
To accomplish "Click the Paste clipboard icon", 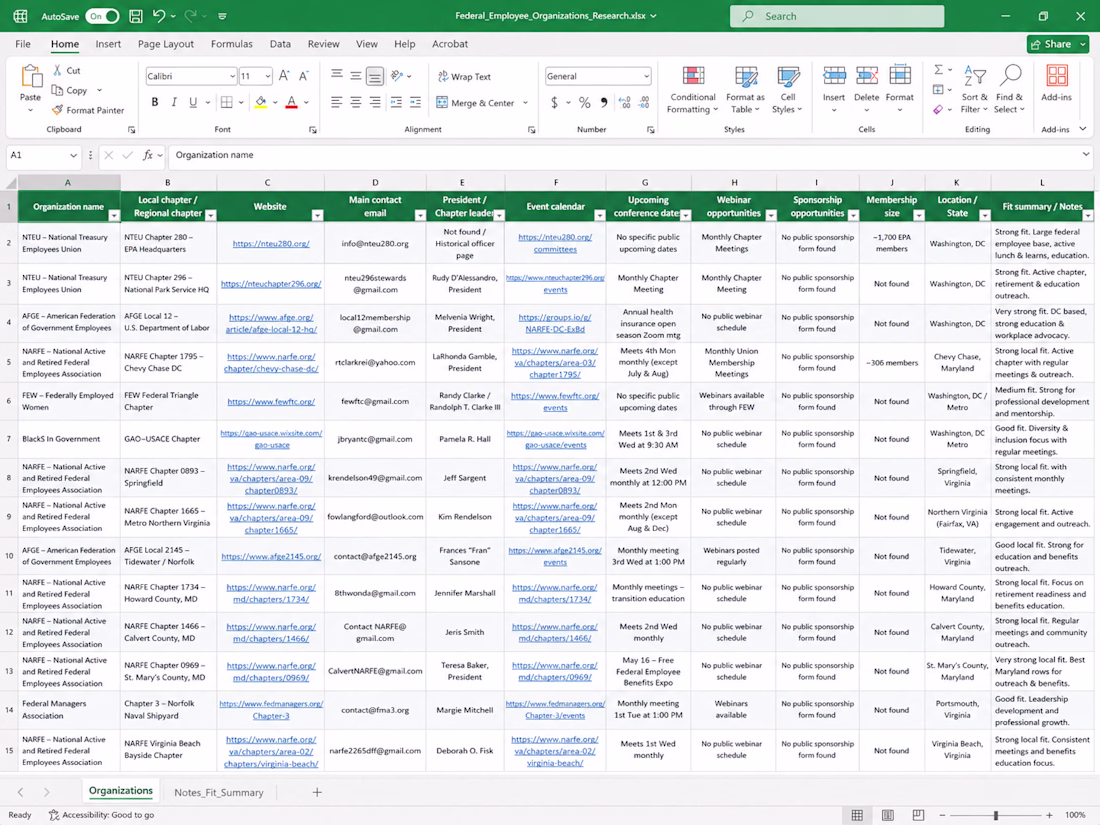I will (30, 76).
